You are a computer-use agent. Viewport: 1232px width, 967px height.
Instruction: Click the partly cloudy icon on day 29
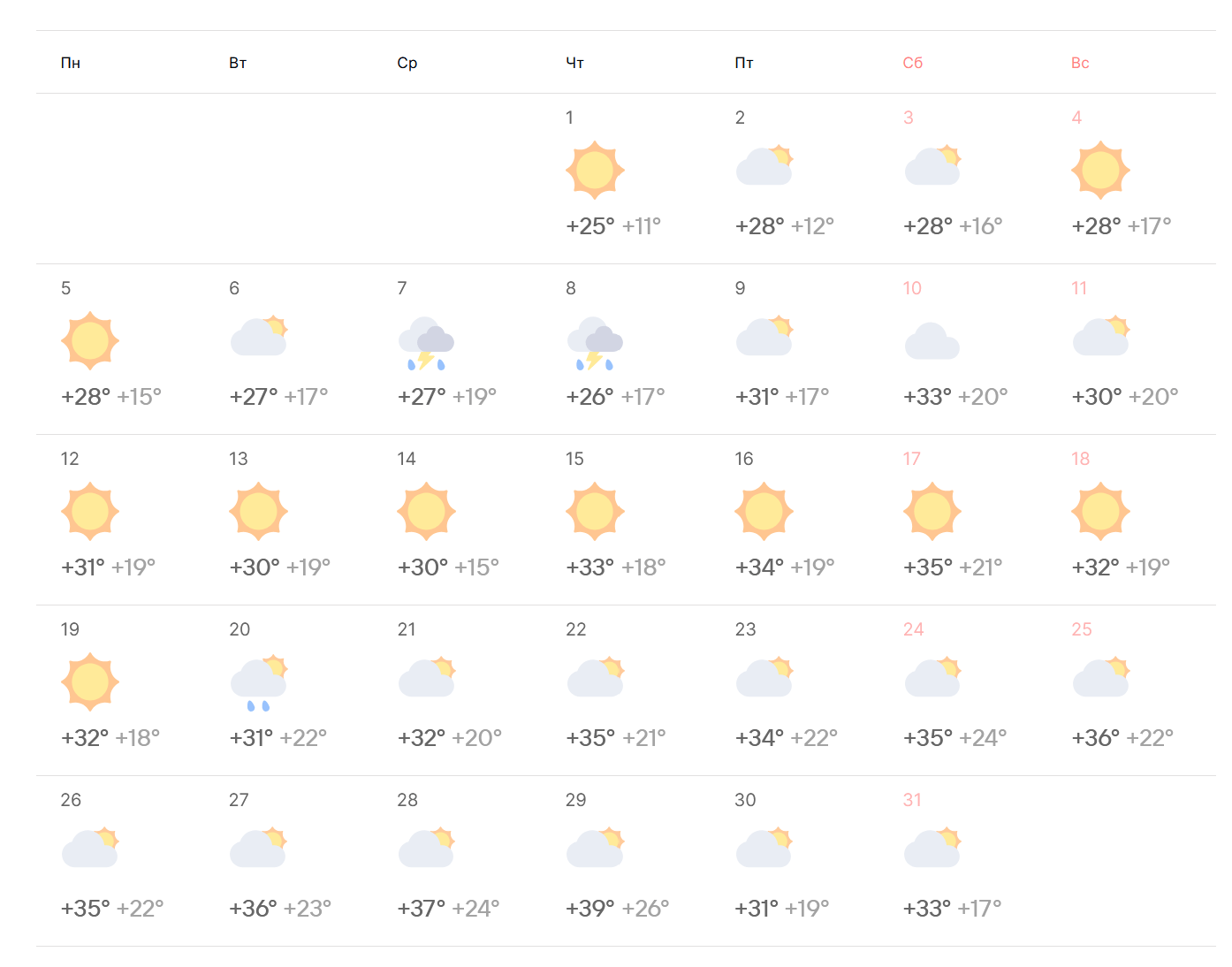click(596, 847)
